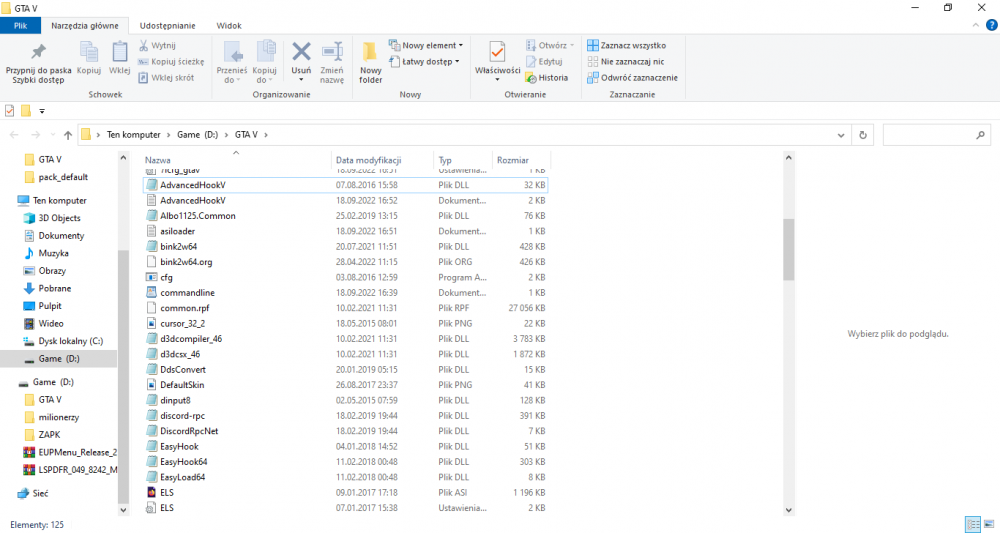Click file list scroll down arrow
Viewport: 1000px width, 533px height.
pyautogui.click(x=788, y=509)
